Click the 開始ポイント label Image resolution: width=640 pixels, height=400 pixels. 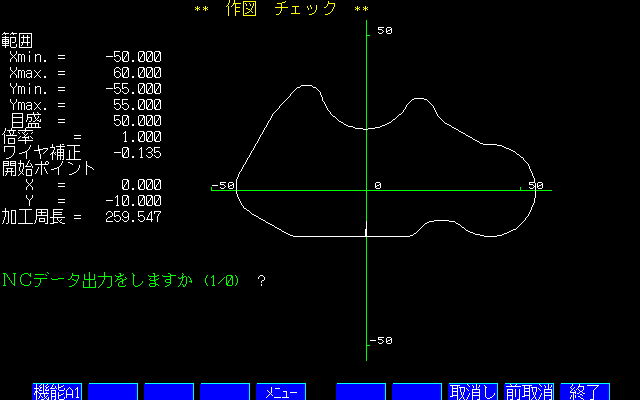pyautogui.click(x=48, y=169)
